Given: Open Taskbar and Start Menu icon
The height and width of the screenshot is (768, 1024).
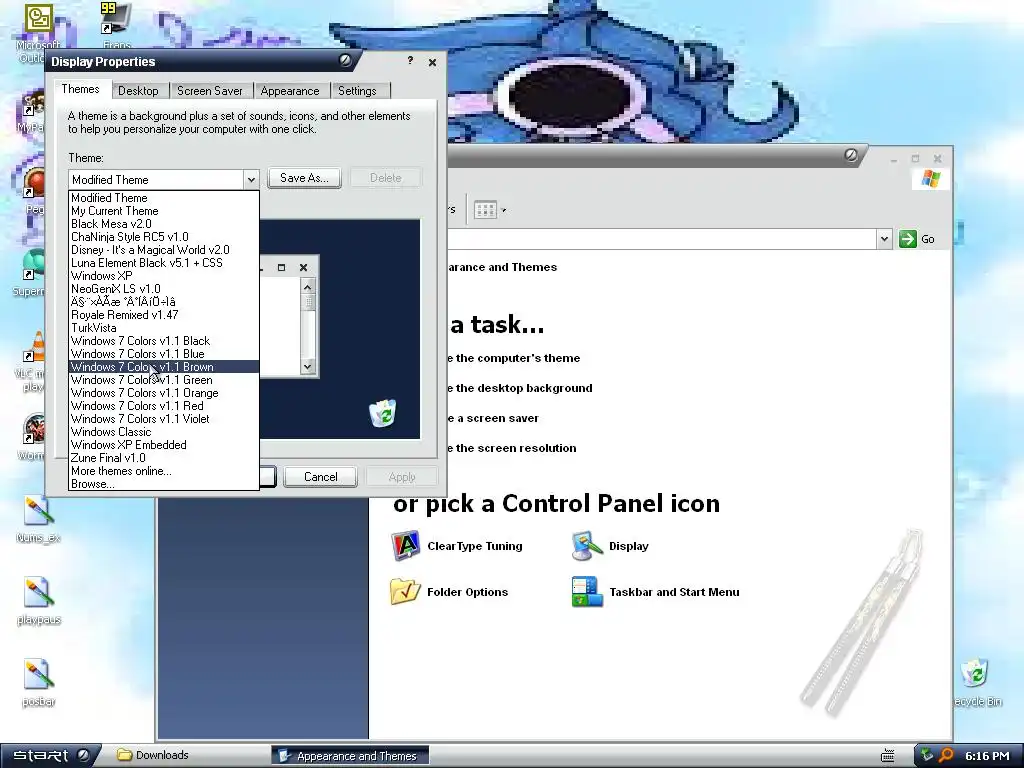Looking at the screenshot, I should 586,592.
